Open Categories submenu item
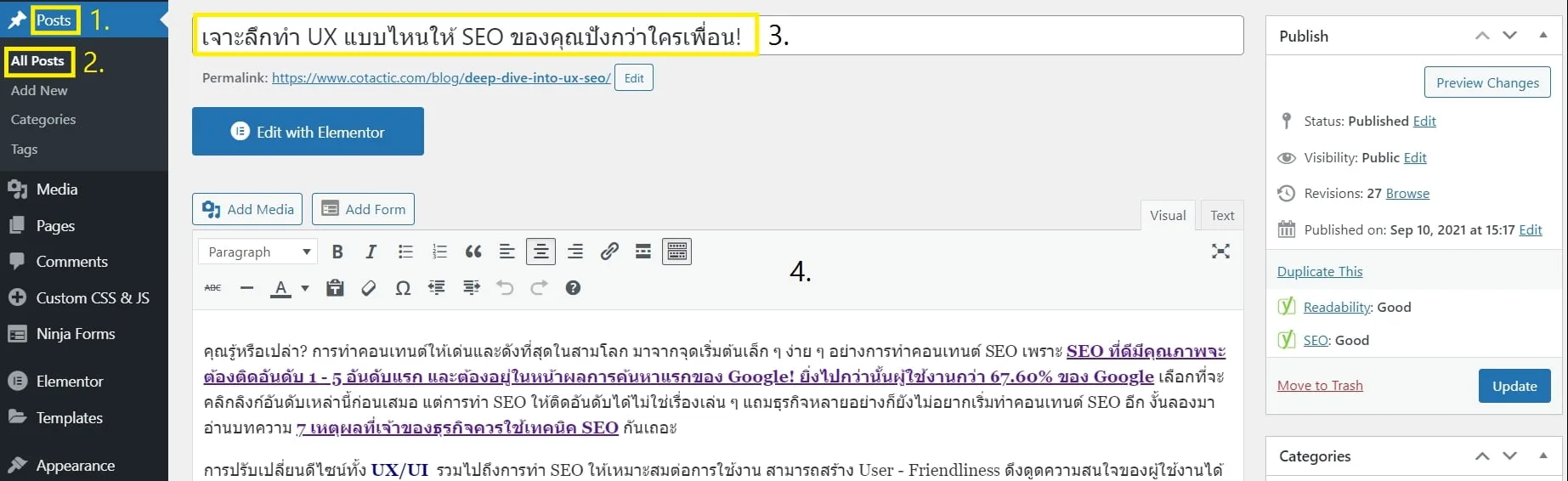Viewport: 1568px width, 481px height. [x=43, y=119]
